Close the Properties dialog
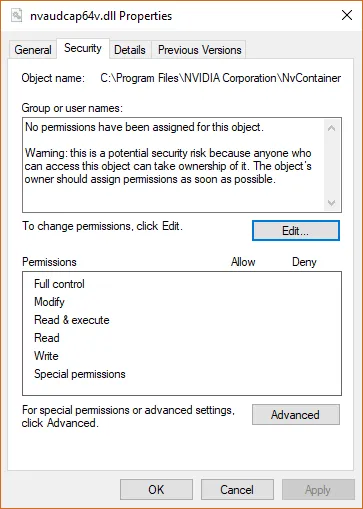 (x=347, y=15)
